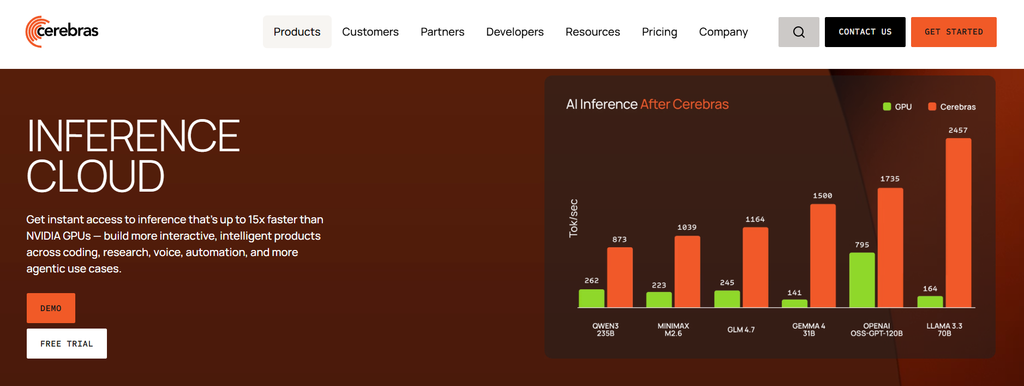Click the Cerebras bar labeled 1039
The width and height of the screenshot is (1024, 386).
coord(687,272)
